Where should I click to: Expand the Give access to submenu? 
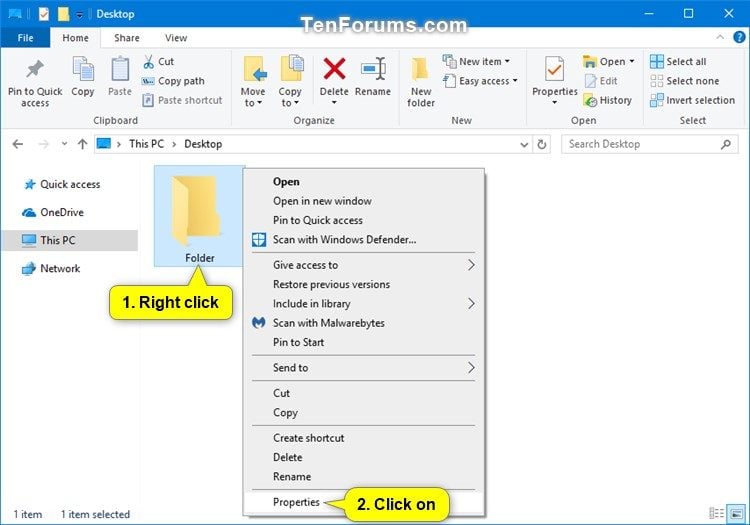coord(364,265)
